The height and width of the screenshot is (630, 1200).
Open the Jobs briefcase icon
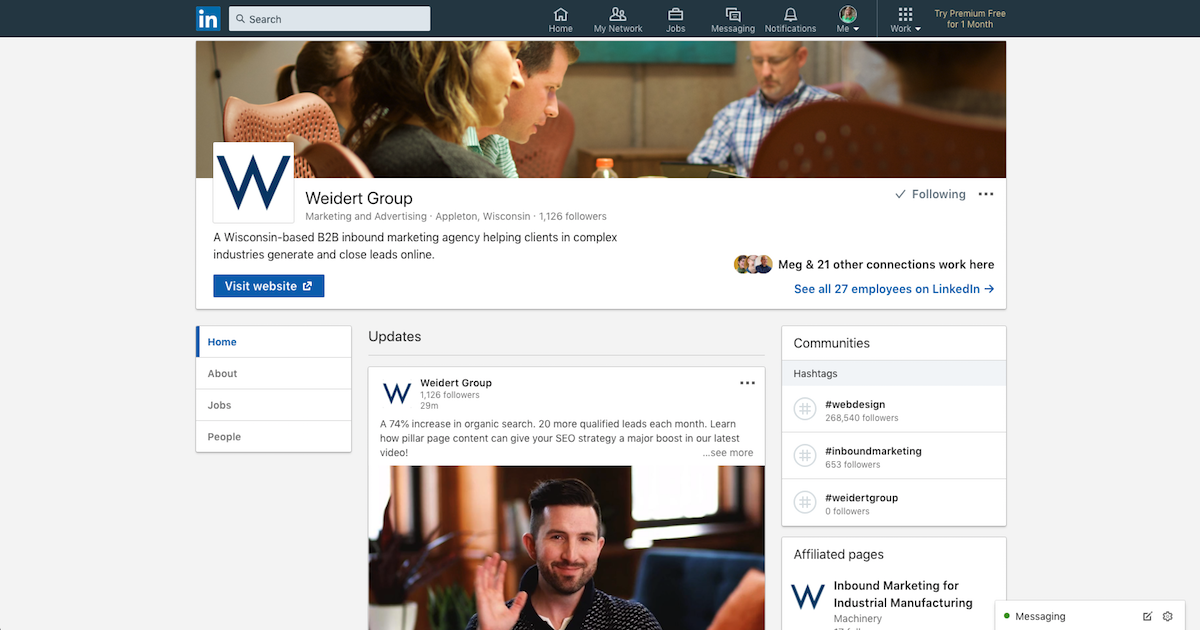point(676,19)
